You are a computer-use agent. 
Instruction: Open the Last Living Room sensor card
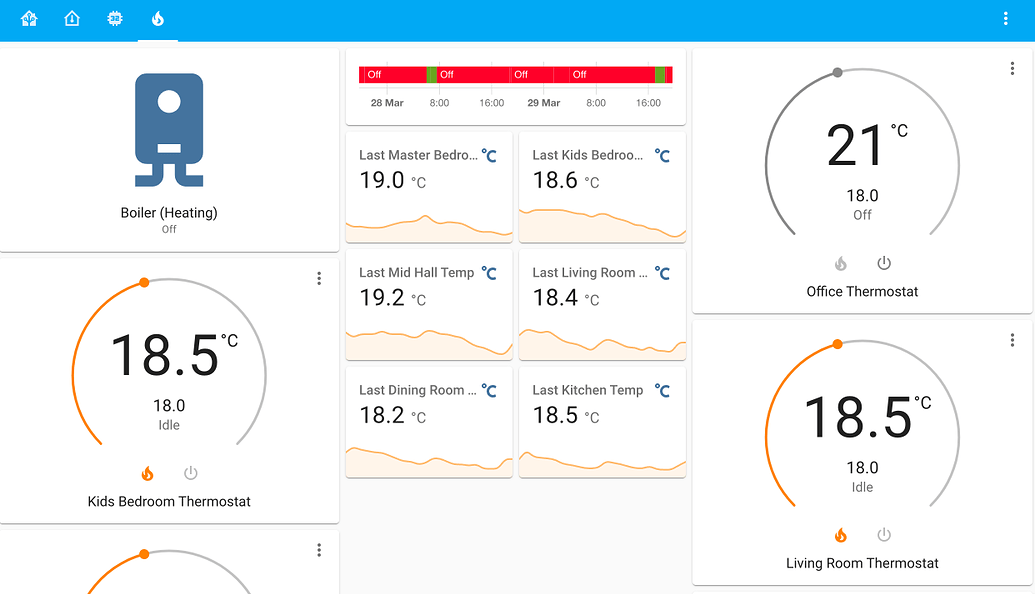(x=601, y=305)
